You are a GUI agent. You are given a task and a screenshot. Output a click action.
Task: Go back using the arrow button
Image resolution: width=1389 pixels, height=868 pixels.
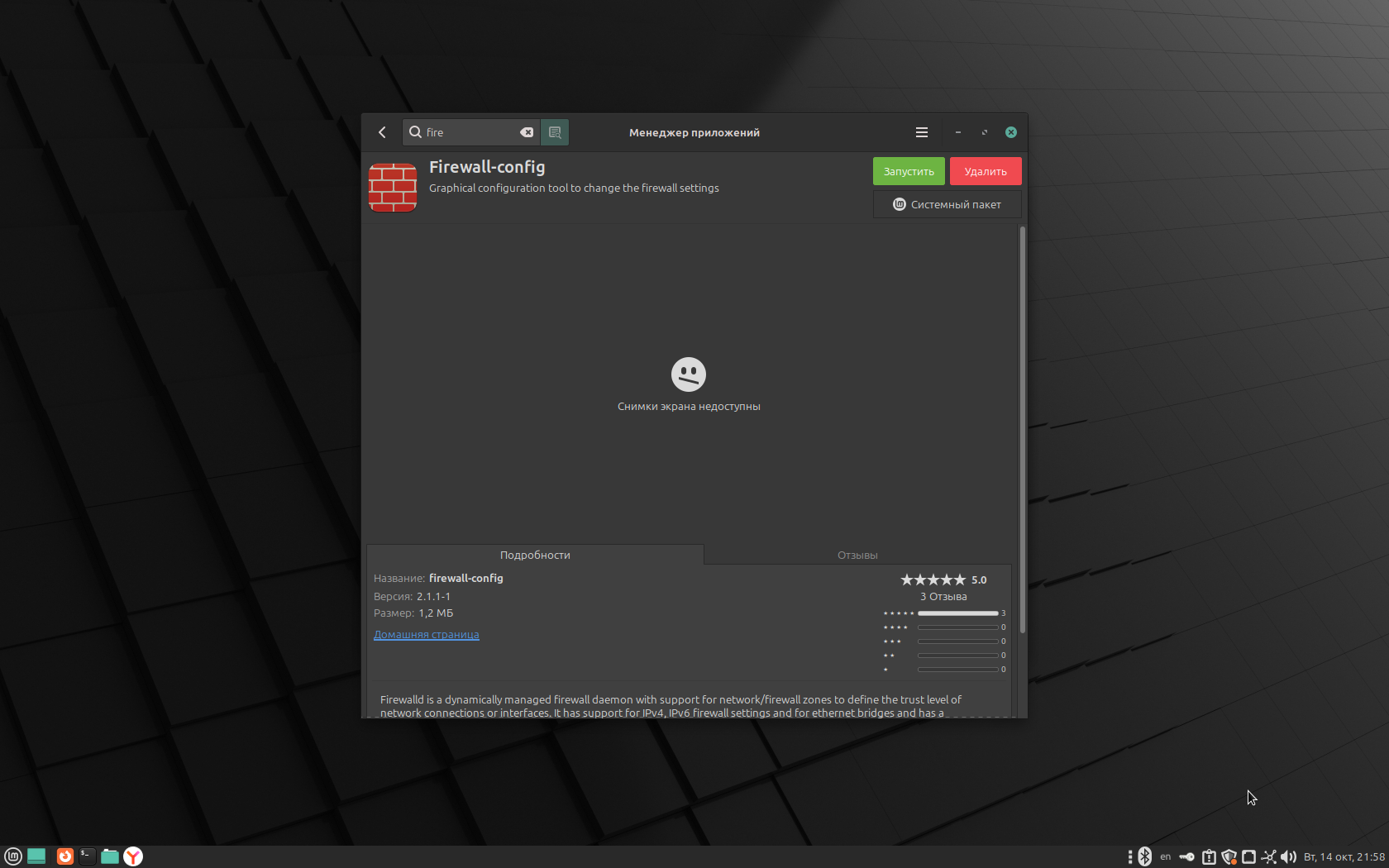382,132
